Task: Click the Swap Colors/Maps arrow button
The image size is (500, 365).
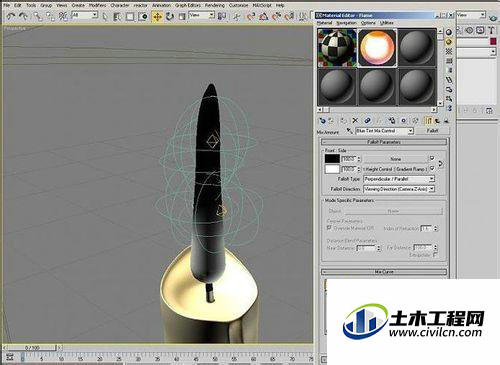Action: click(441, 164)
